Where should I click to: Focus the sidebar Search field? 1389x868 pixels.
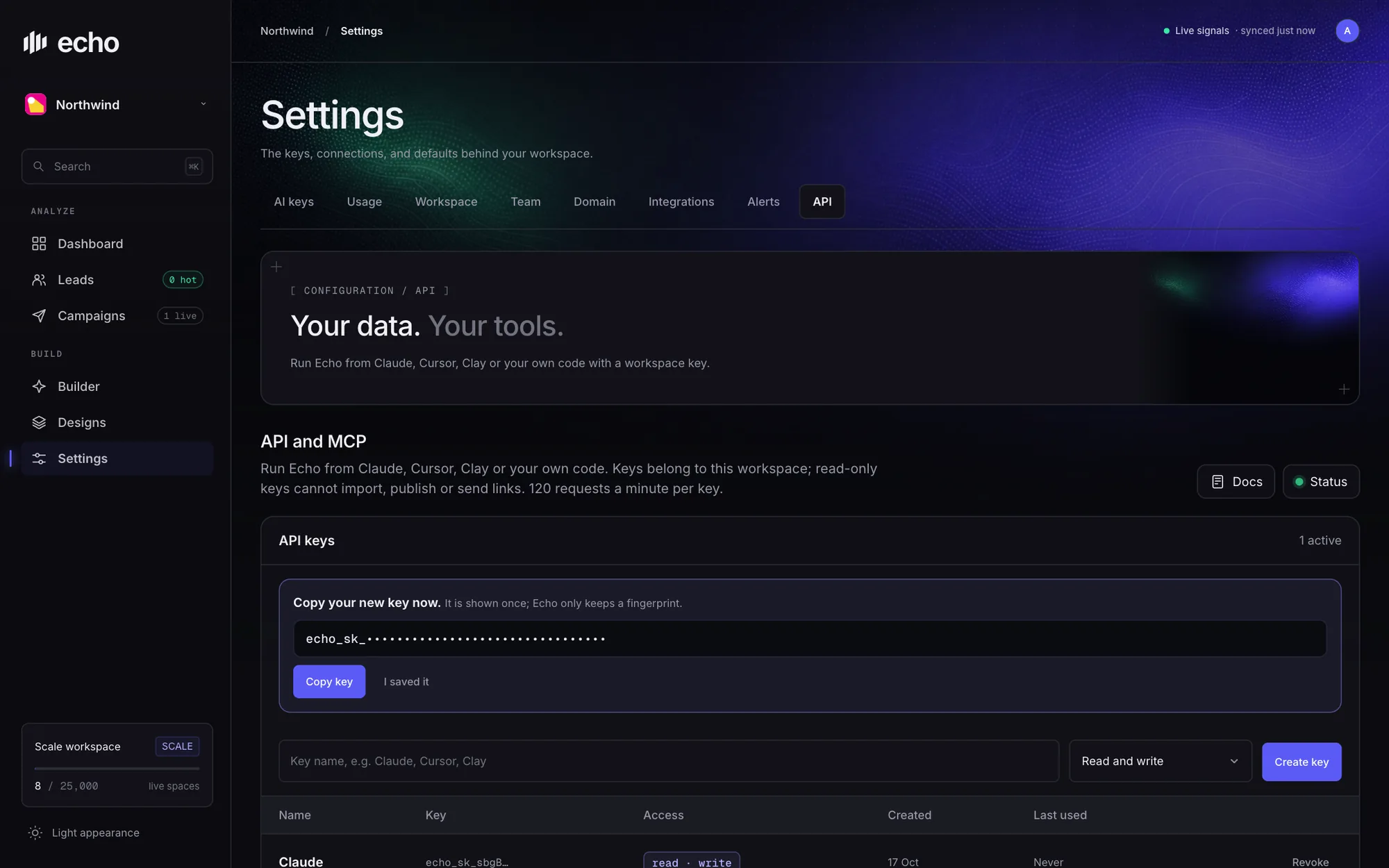click(117, 167)
